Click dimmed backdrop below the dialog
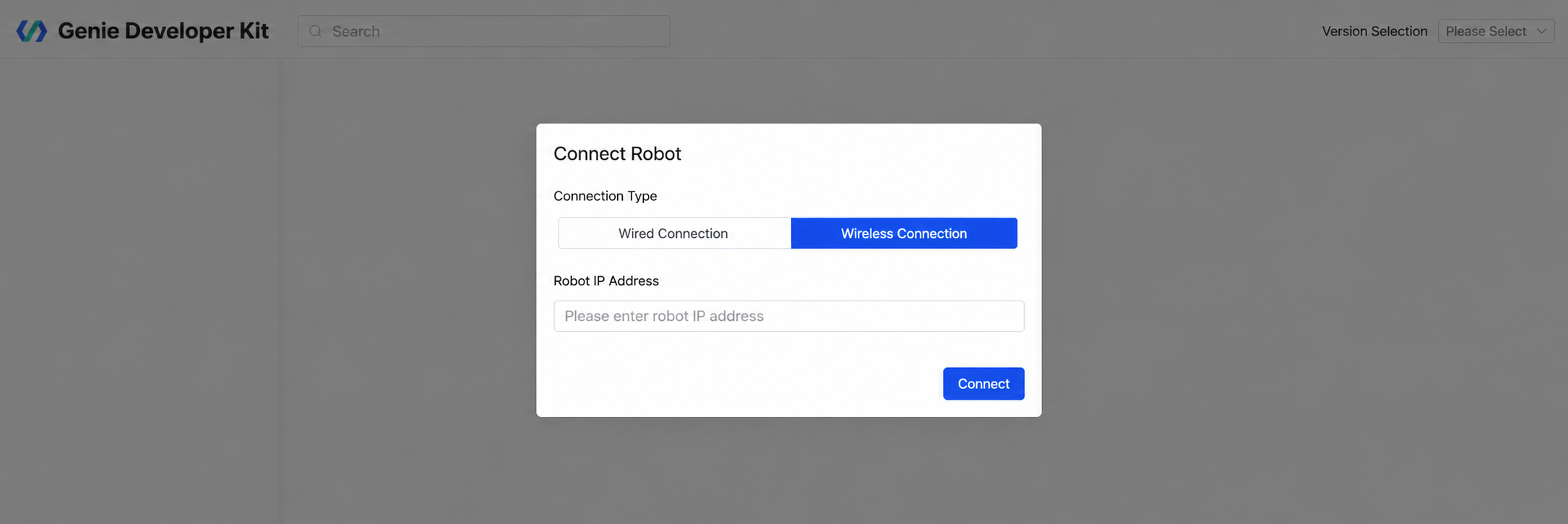Screen dimensions: 1568x524 tap(789, 470)
